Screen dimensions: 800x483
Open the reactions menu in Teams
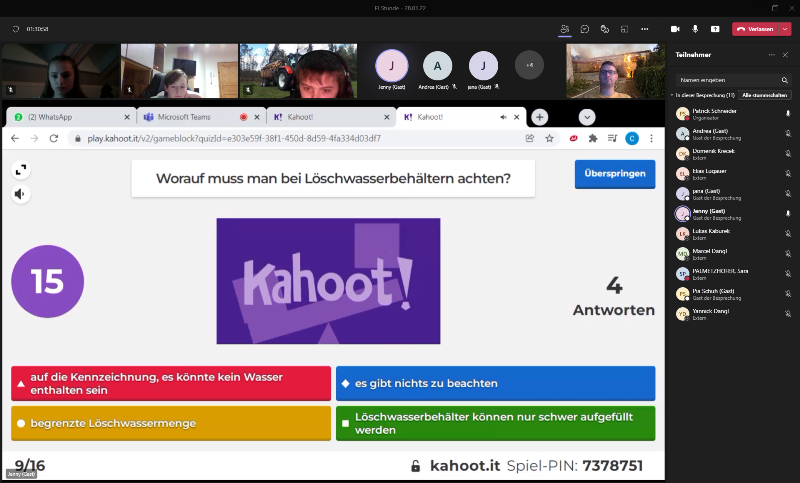605,29
